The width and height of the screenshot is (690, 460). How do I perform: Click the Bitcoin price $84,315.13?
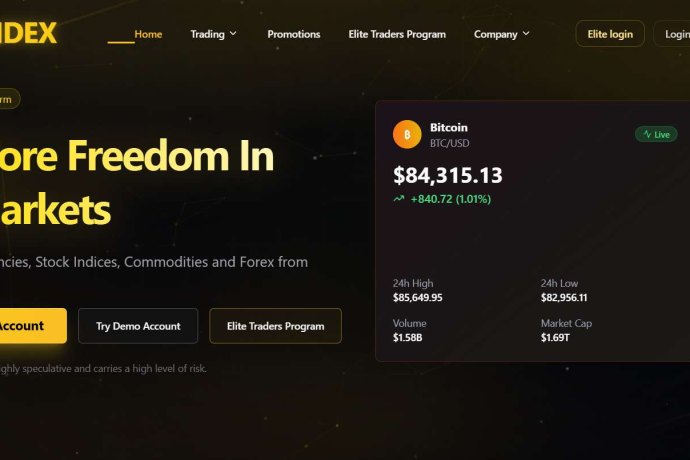448,175
